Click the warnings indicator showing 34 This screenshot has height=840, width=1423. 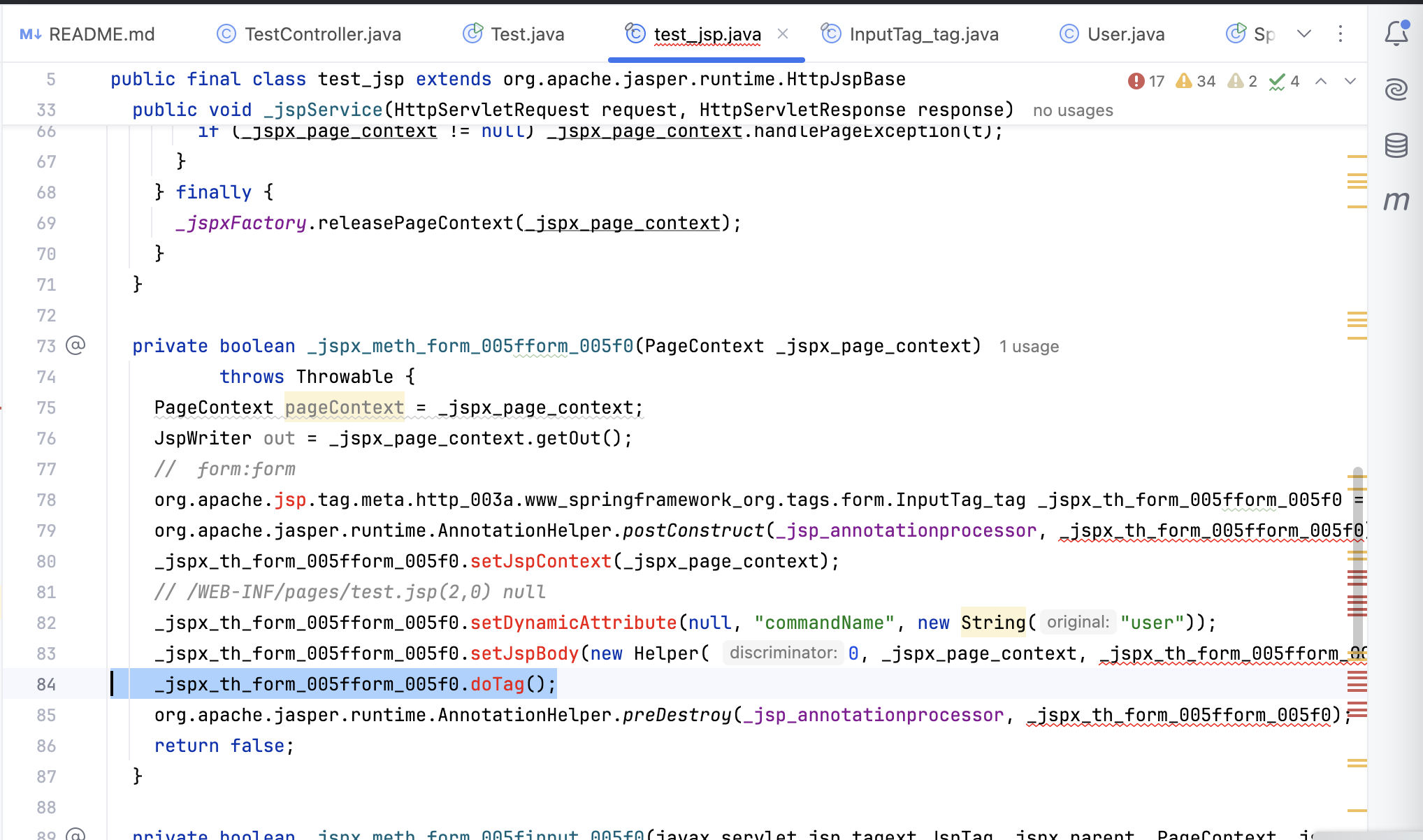click(1196, 81)
